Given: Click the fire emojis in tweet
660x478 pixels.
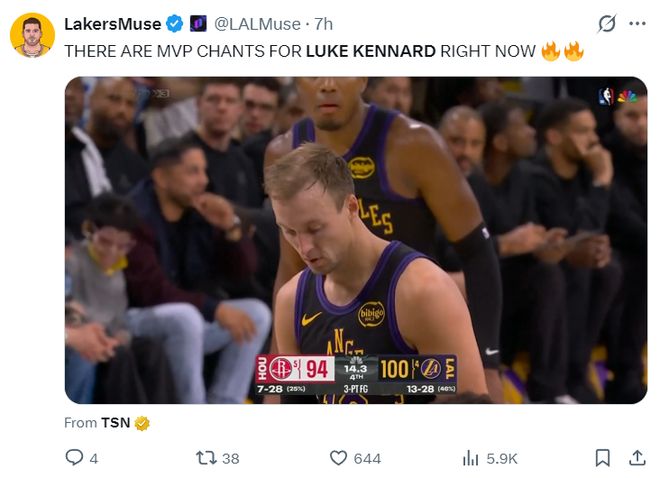Looking at the screenshot, I should (x=562, y=50).
